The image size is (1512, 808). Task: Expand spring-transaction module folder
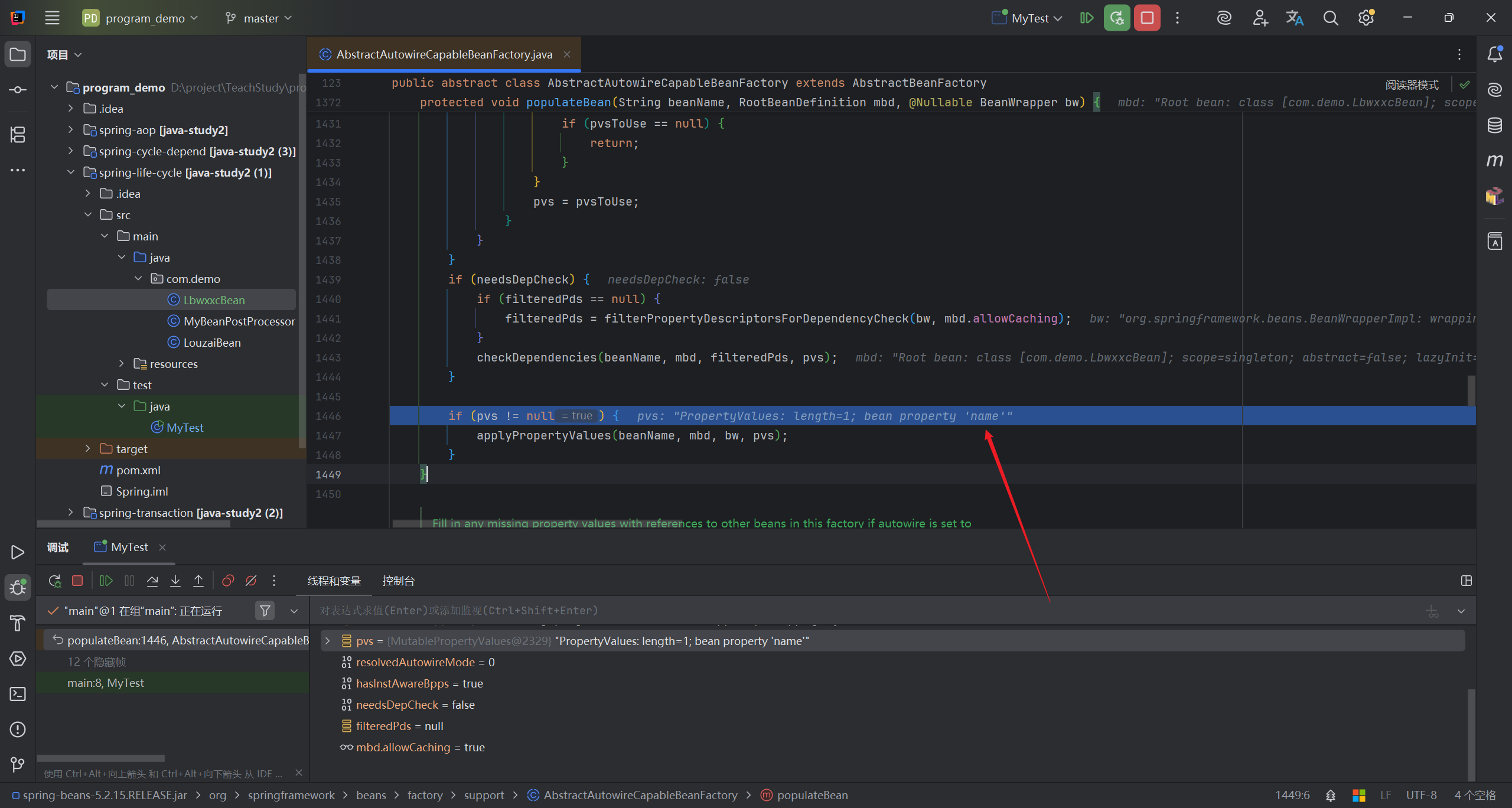coord(71,513)
